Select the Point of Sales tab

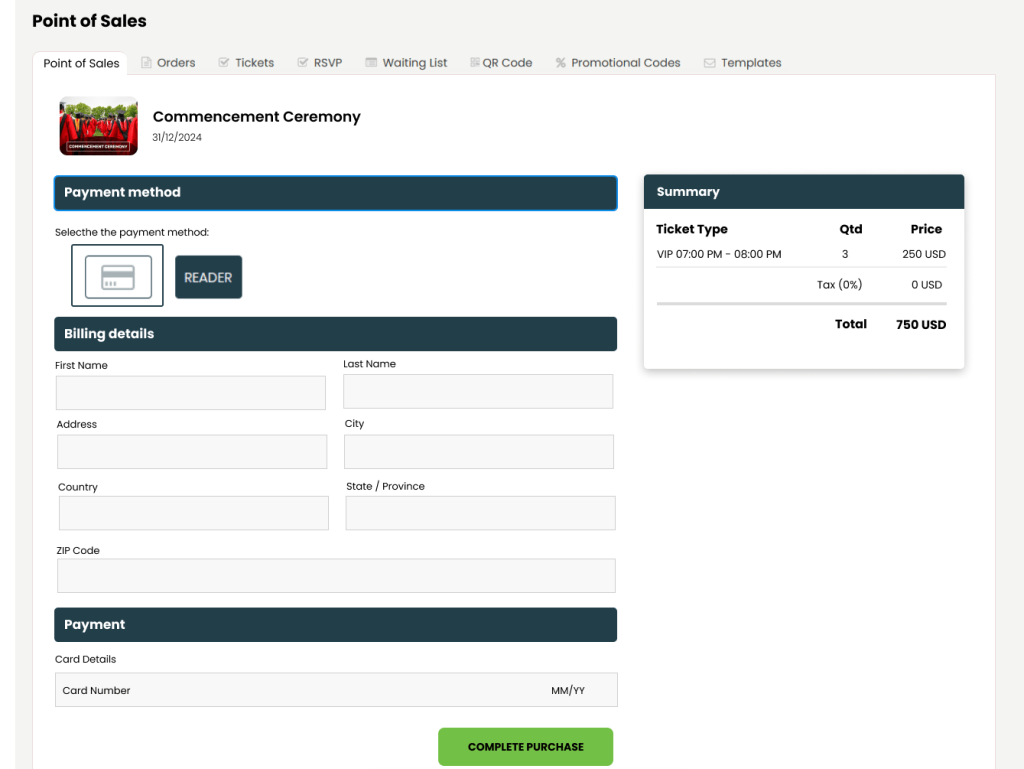(x=80, y=62)
